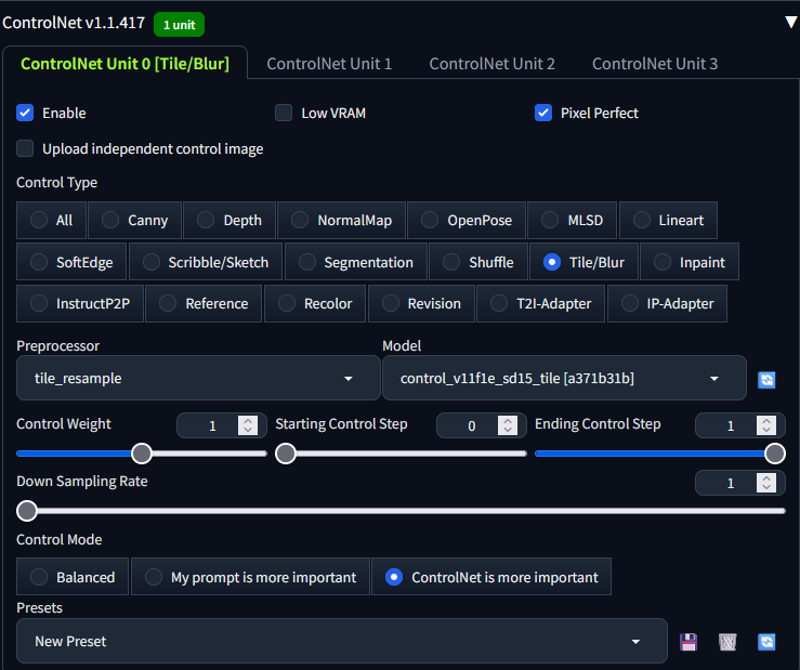The width and height of the screenshot is (800, 670).
Task: Open the Preprocessor dropdown tile_resample
Action: pyautogui.click(x=198, y=378)
